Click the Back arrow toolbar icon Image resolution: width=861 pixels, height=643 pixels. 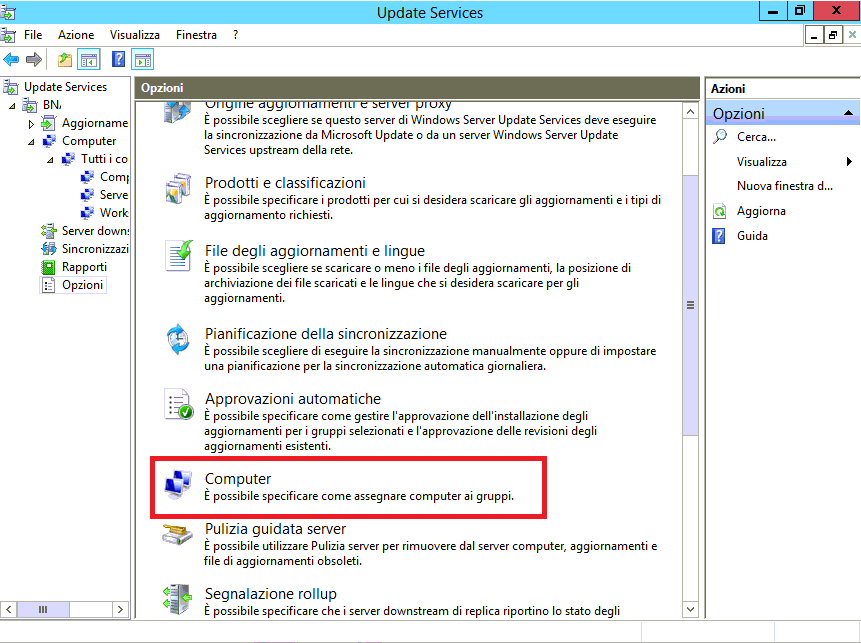pos(11,59)
